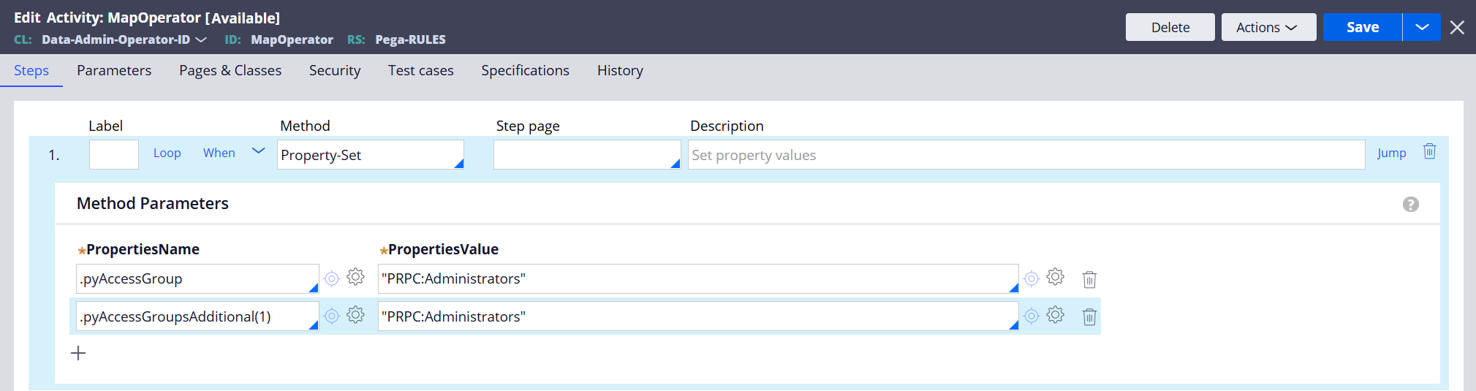This screenshot has width=1476, height=391.
Task: Delete the .pyAccessGroupsAdditional(1) parameter row
Action: click(x=1089, y=317)
